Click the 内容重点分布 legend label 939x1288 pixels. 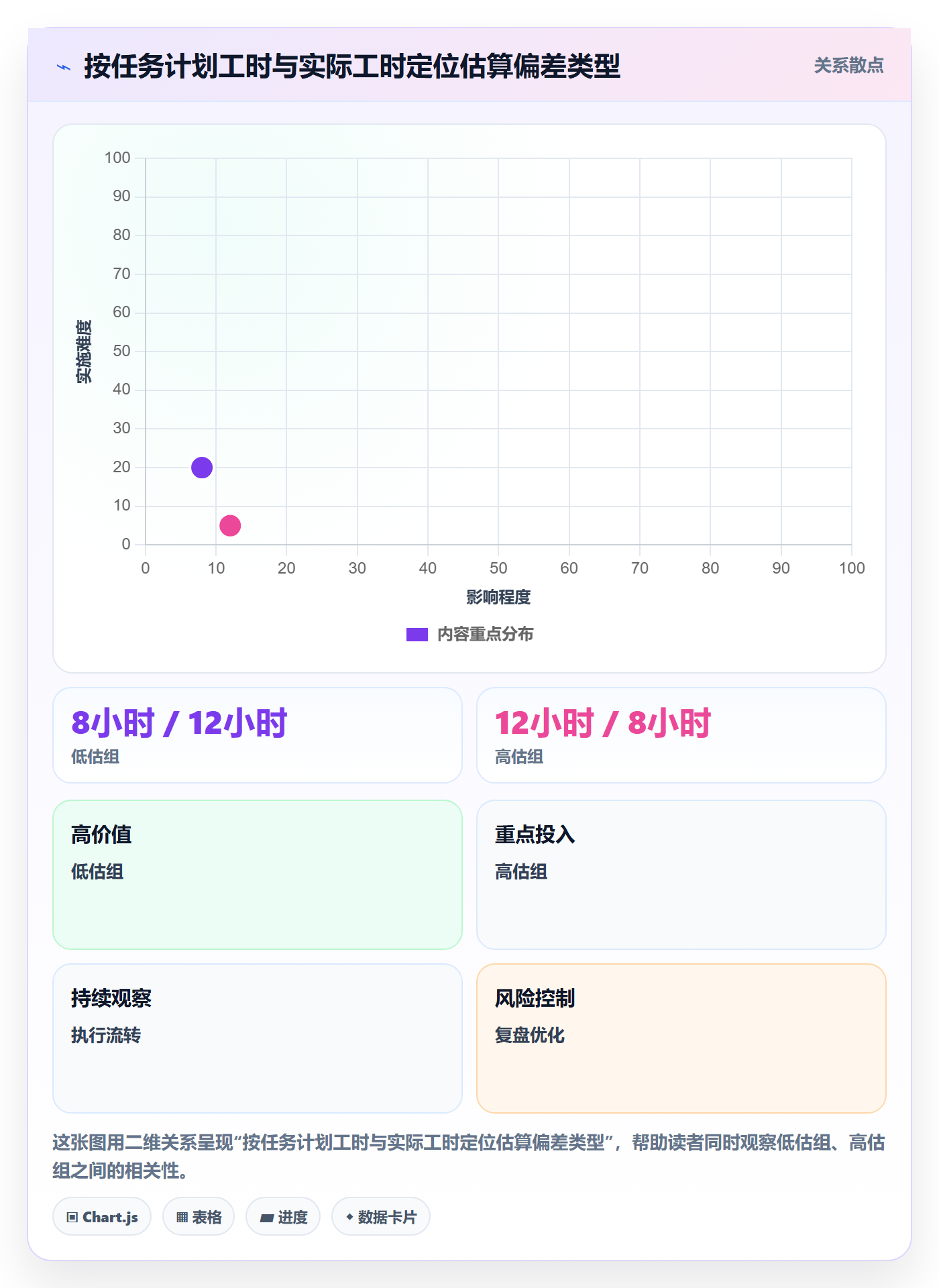485,634
